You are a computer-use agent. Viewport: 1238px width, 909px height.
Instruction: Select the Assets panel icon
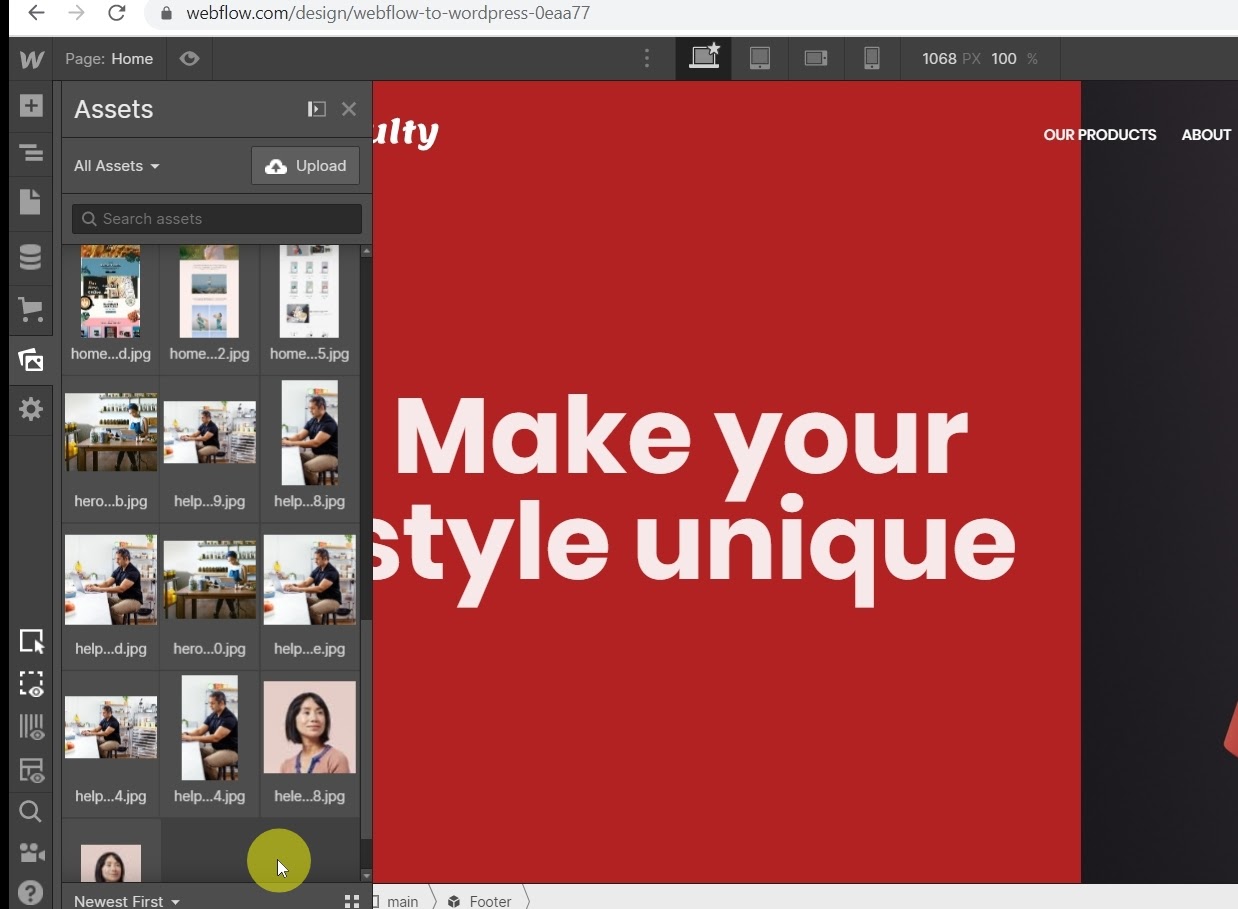(x=31, y=360)
